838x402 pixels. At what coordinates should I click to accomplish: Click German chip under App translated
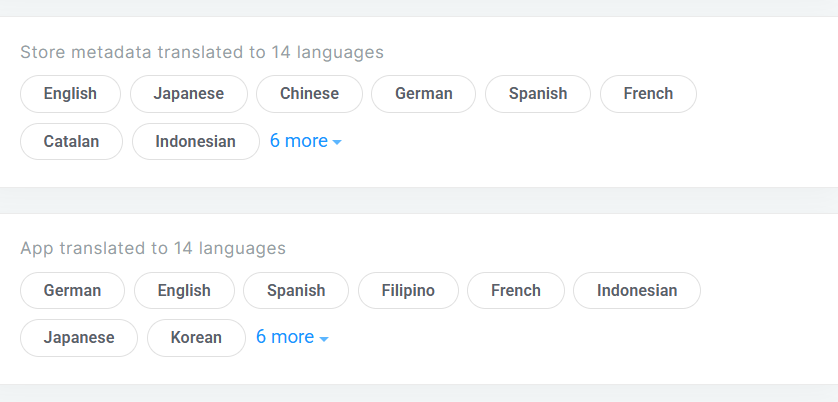click(x=72, y=291)
